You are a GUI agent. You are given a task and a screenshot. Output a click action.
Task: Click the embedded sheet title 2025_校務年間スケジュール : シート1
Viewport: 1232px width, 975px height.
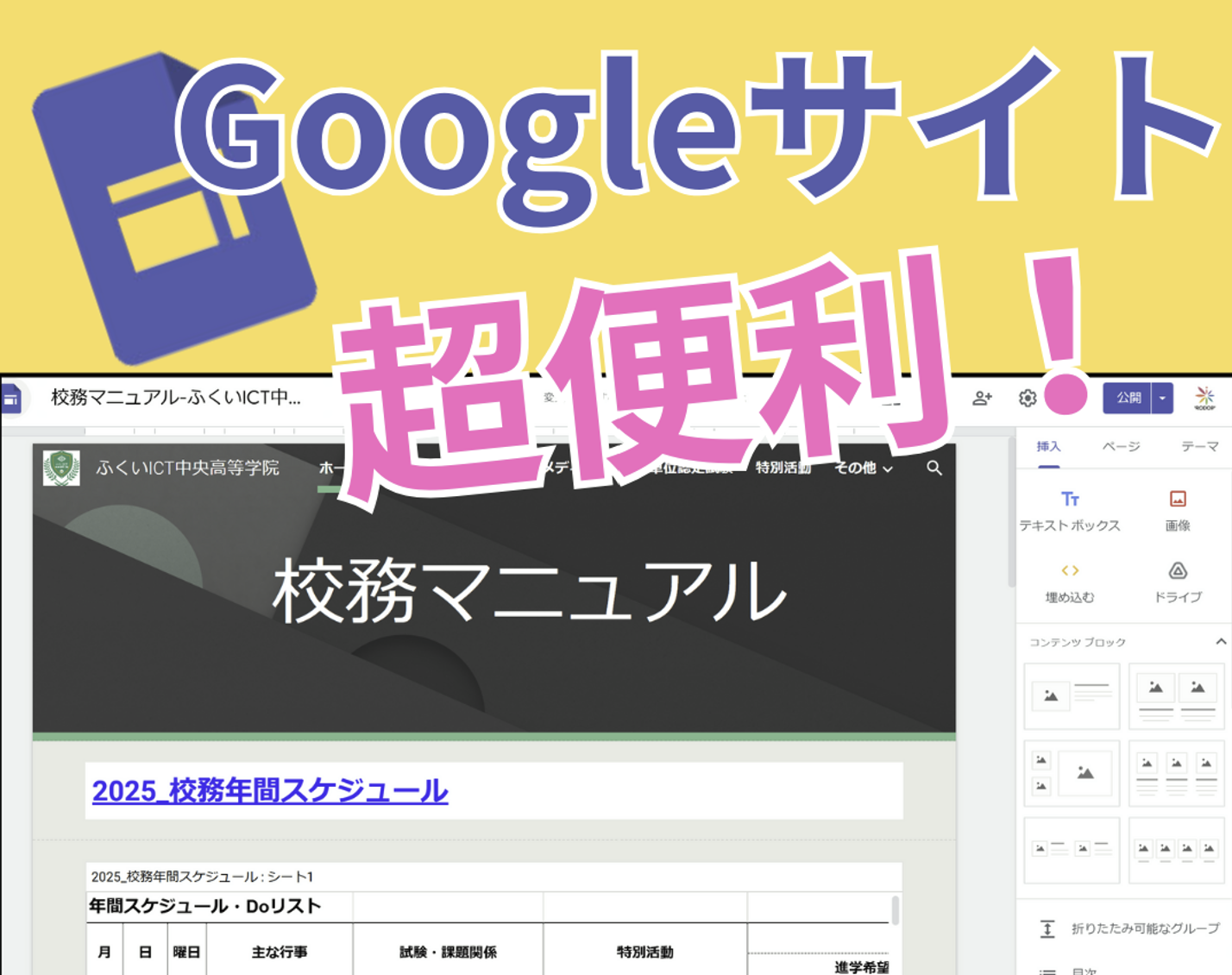point(202,877)
